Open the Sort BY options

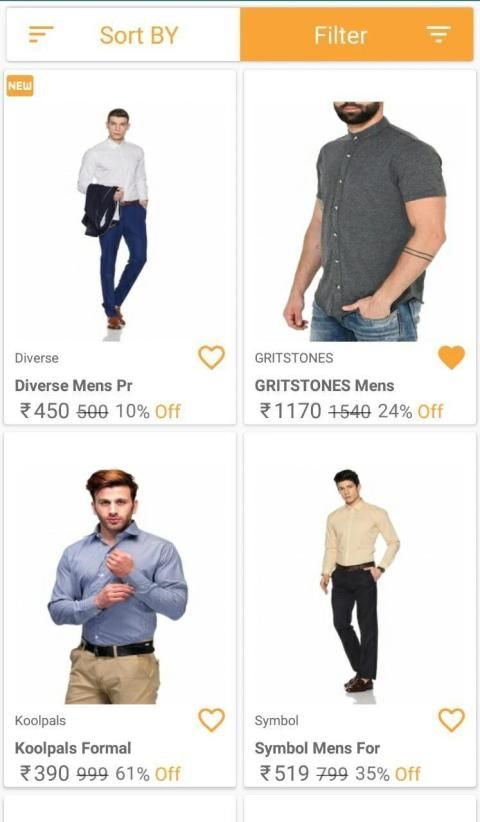click(123, 35)
